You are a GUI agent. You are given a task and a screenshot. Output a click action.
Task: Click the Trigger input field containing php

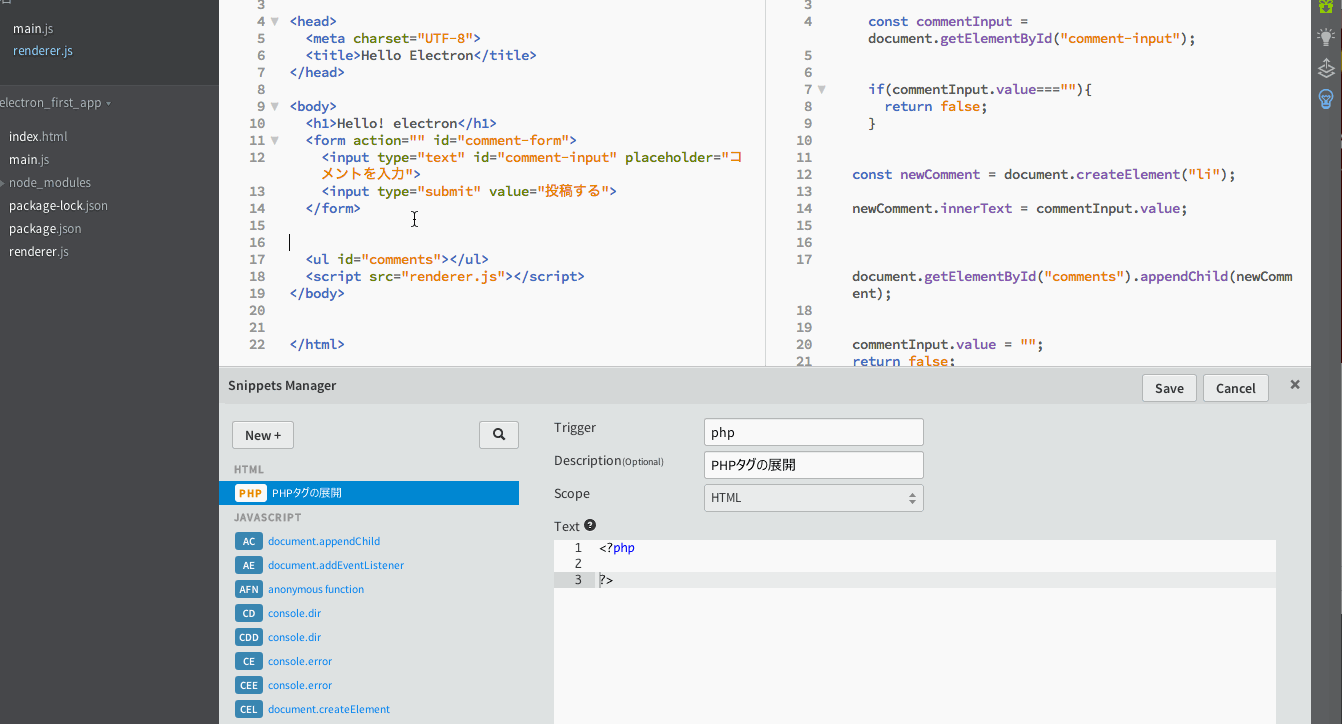coord(814,432)
